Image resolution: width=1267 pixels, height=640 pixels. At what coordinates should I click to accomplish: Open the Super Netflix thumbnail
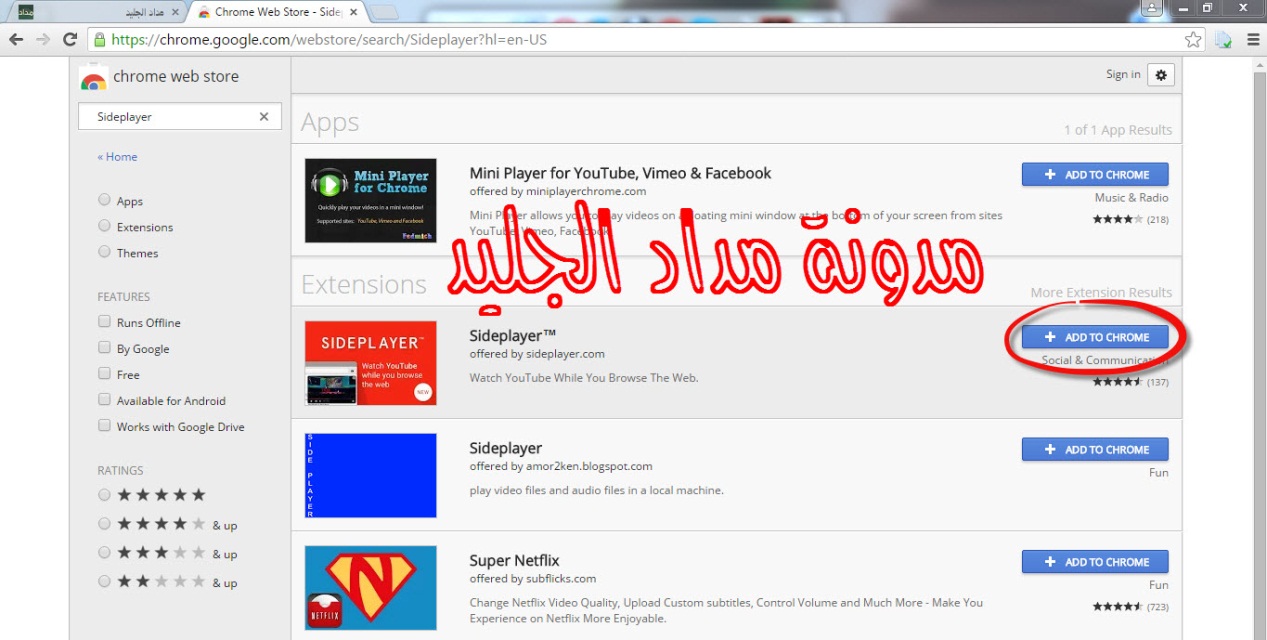point(371,587)
